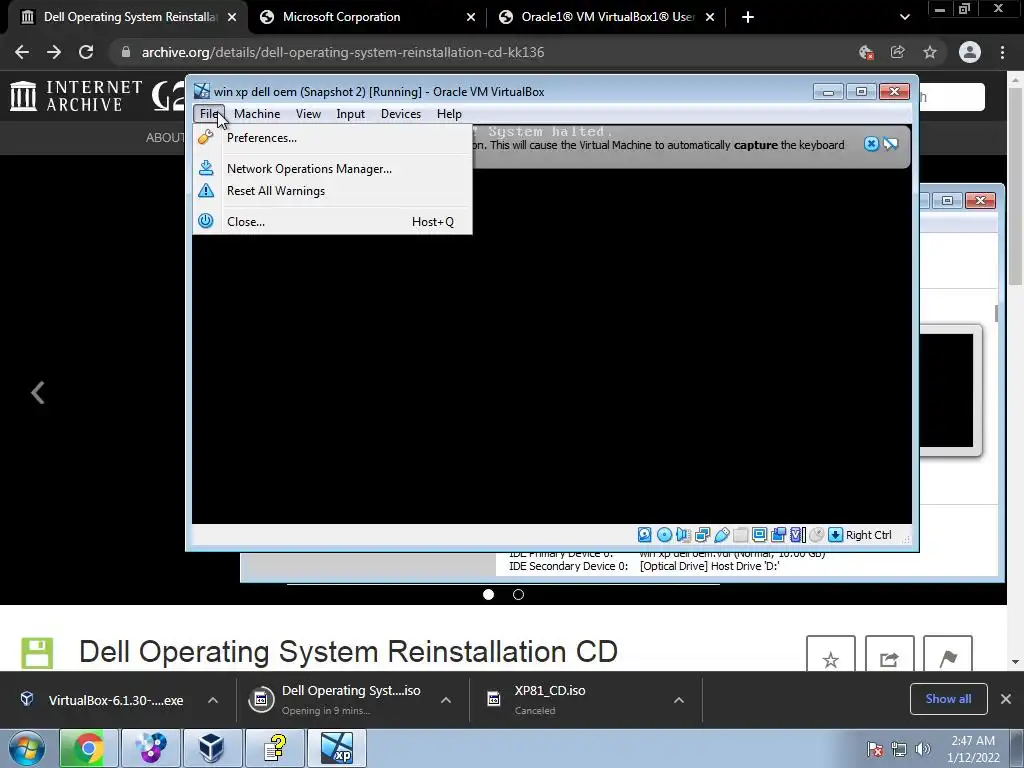Close the Microsoft Corporation tab

coord(471,17)
